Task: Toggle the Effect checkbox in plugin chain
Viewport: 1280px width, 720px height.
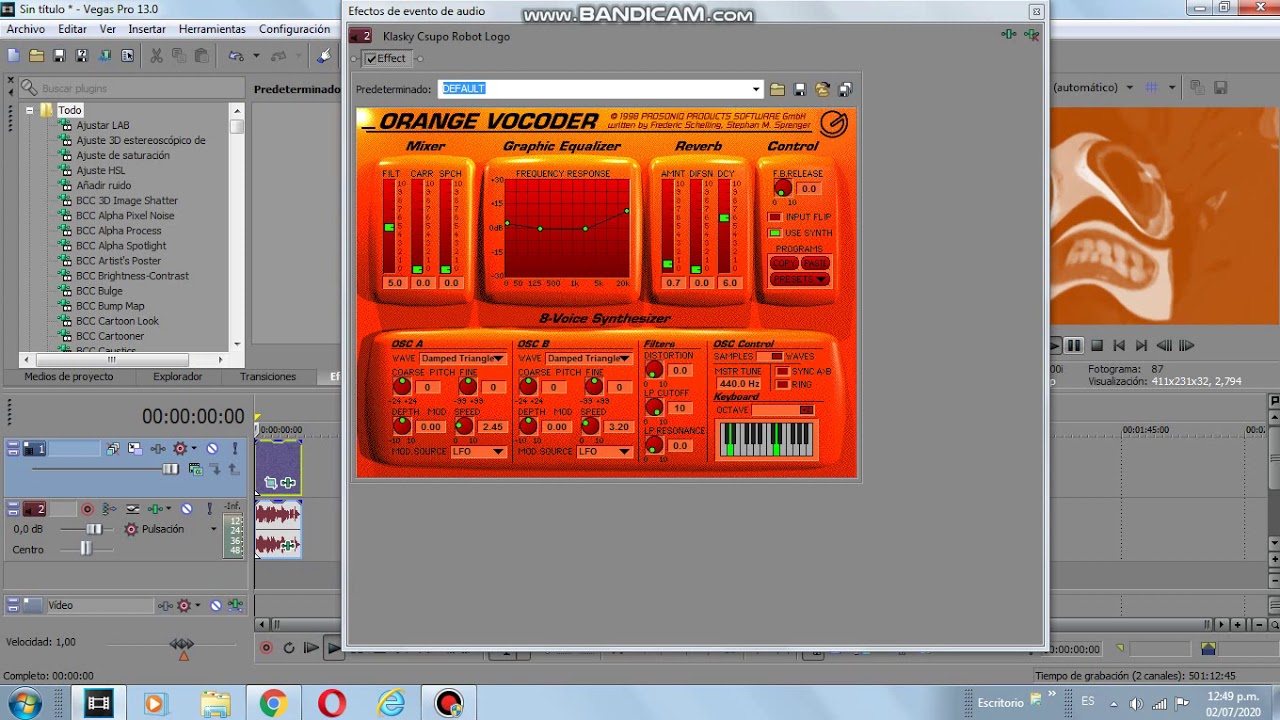Action: [372, 59]
